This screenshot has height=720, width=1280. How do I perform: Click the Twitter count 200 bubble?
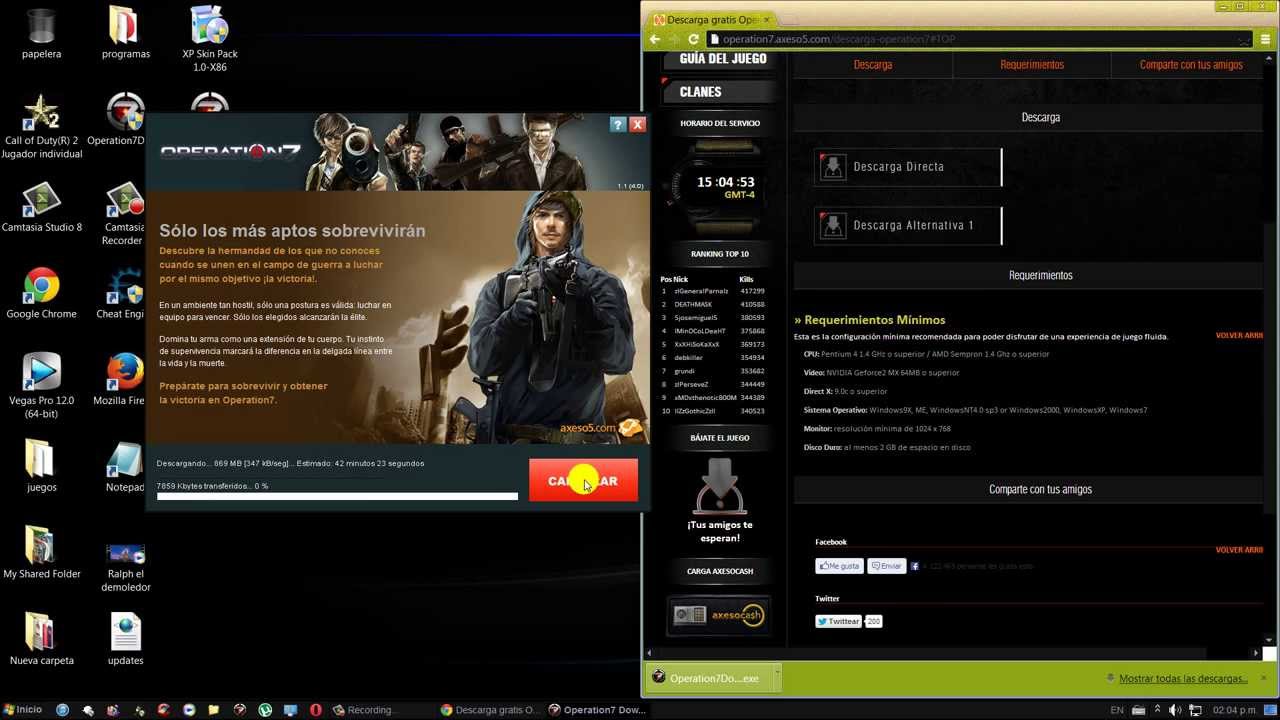click(873, 621)
